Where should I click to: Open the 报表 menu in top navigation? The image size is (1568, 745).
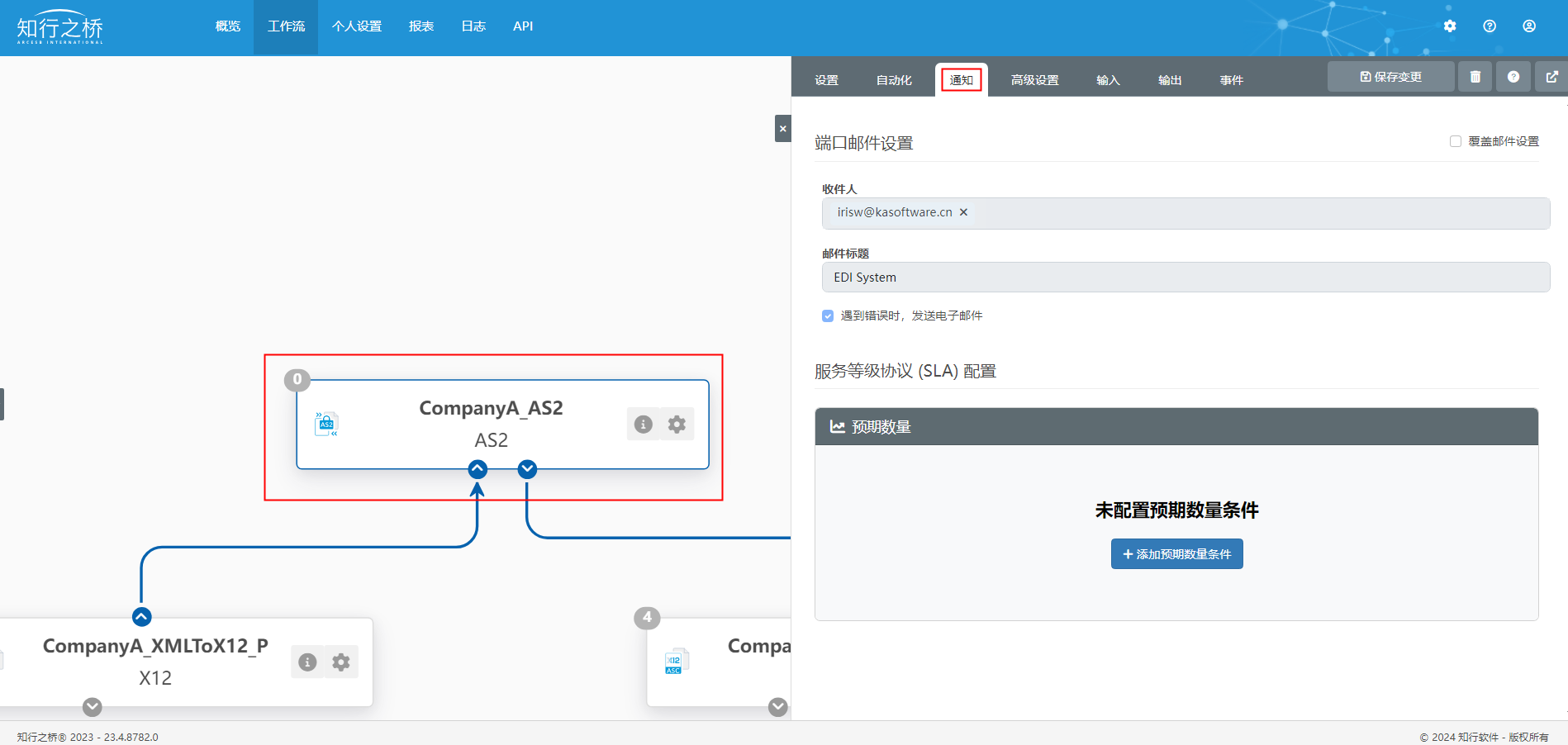tap(421, 26)
